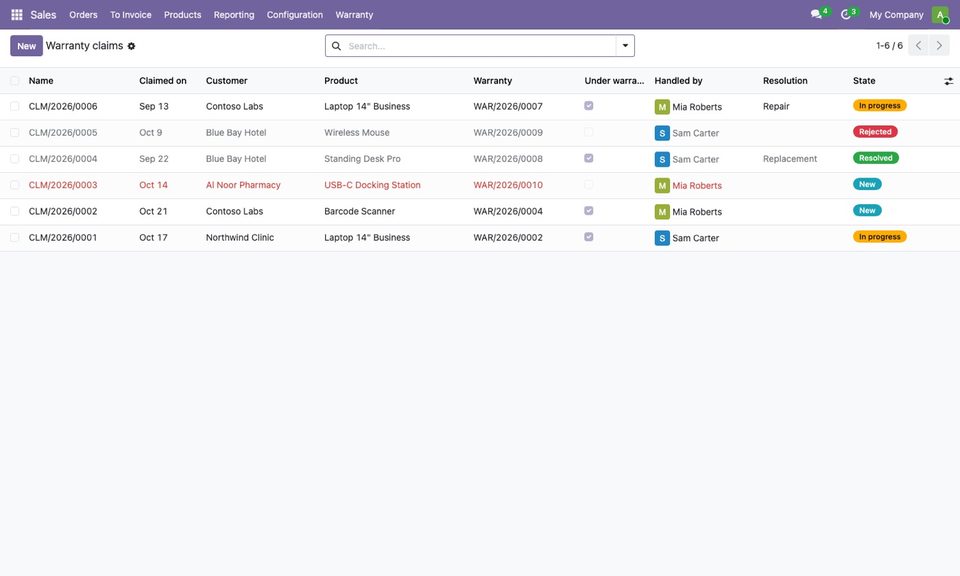Click Sam Carter avatar in CLM/2026/0001 row
Screen dimensions: 960x576
(x=662, y=238)
